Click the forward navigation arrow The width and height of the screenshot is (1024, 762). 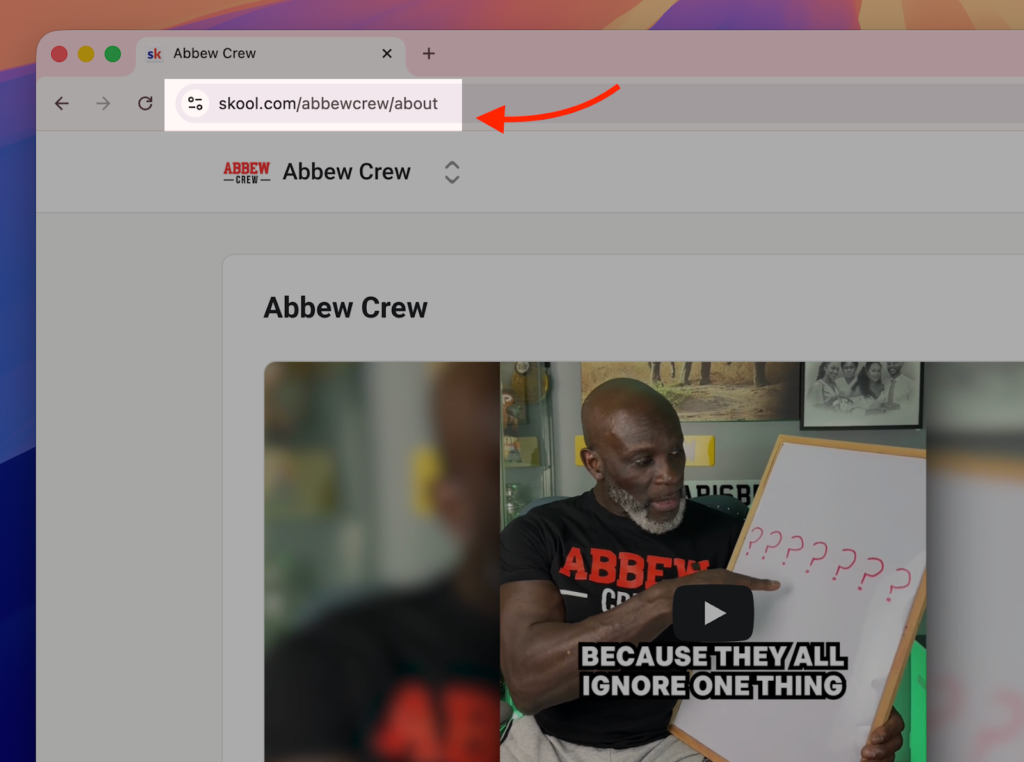point(103,103)
